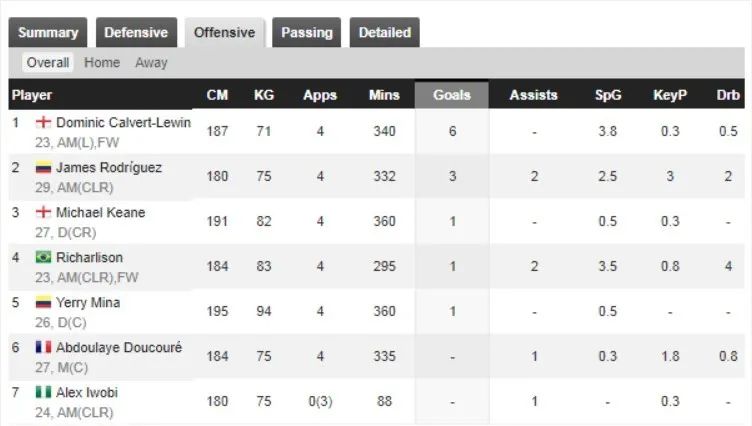Click Nigeria flag next to Alex Iwobi

[43, 392]
